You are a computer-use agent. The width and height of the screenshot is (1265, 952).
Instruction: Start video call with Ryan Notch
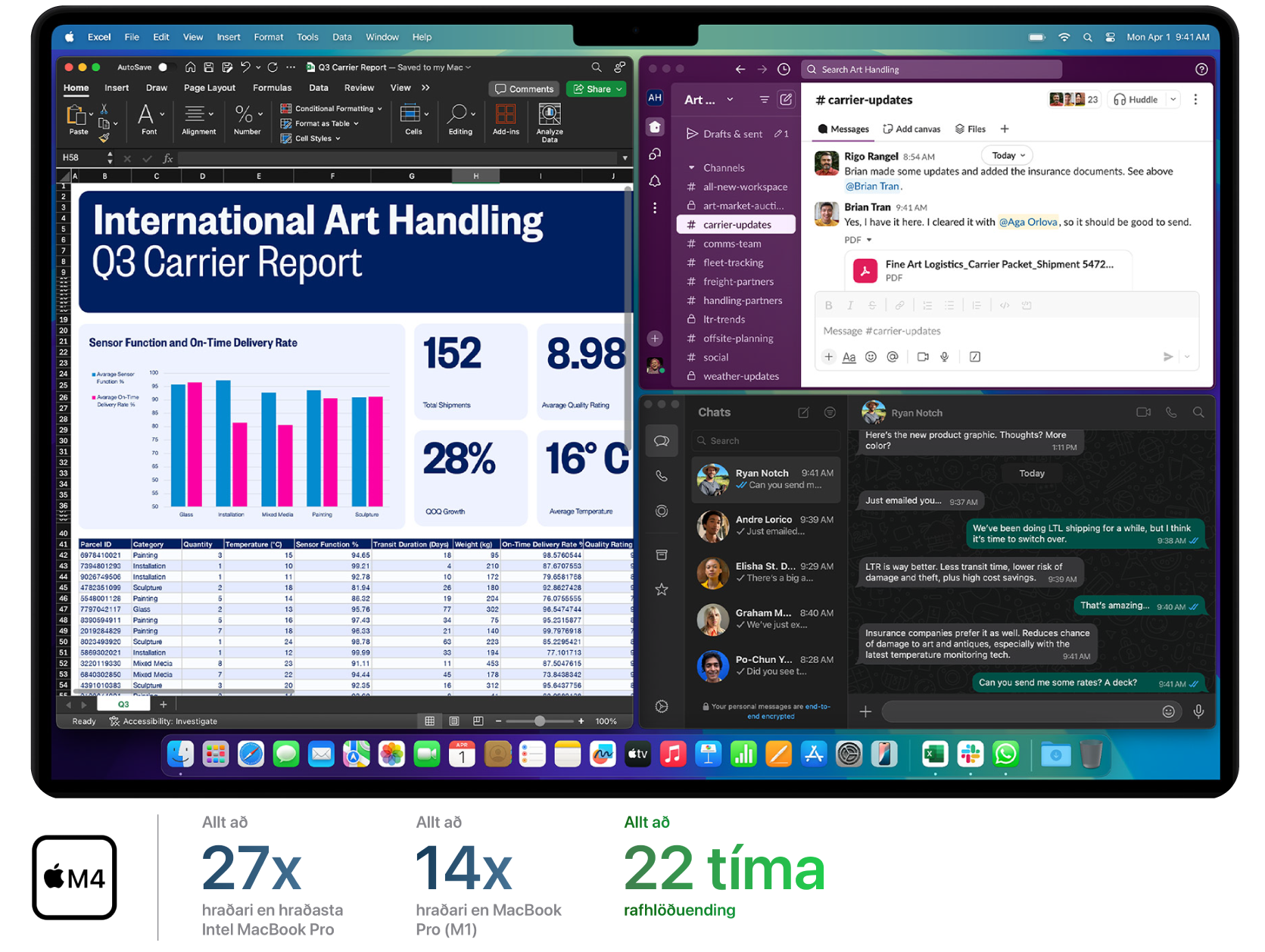1143,412
